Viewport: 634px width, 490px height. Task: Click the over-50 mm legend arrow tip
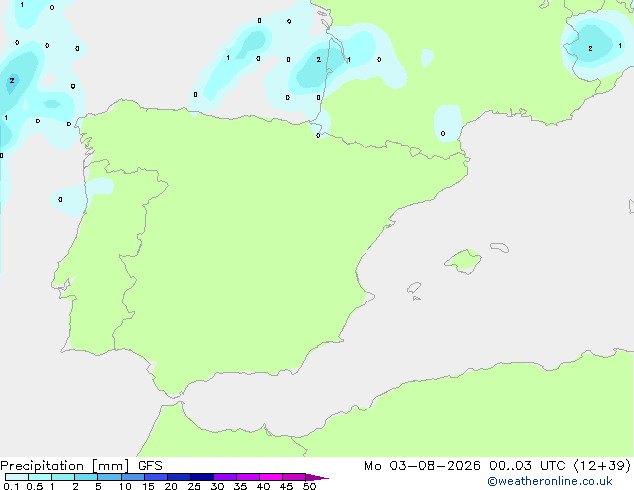(317, 477)
